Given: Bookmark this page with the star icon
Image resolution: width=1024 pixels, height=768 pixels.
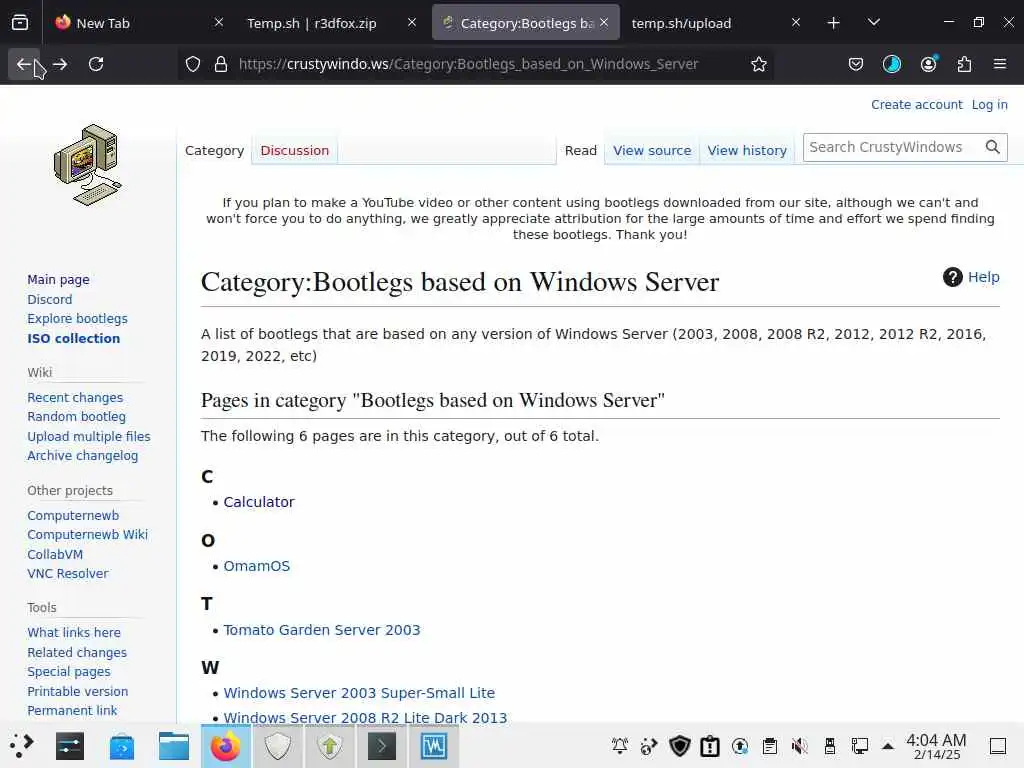Looking at the screenshot, I should (758, 64).
